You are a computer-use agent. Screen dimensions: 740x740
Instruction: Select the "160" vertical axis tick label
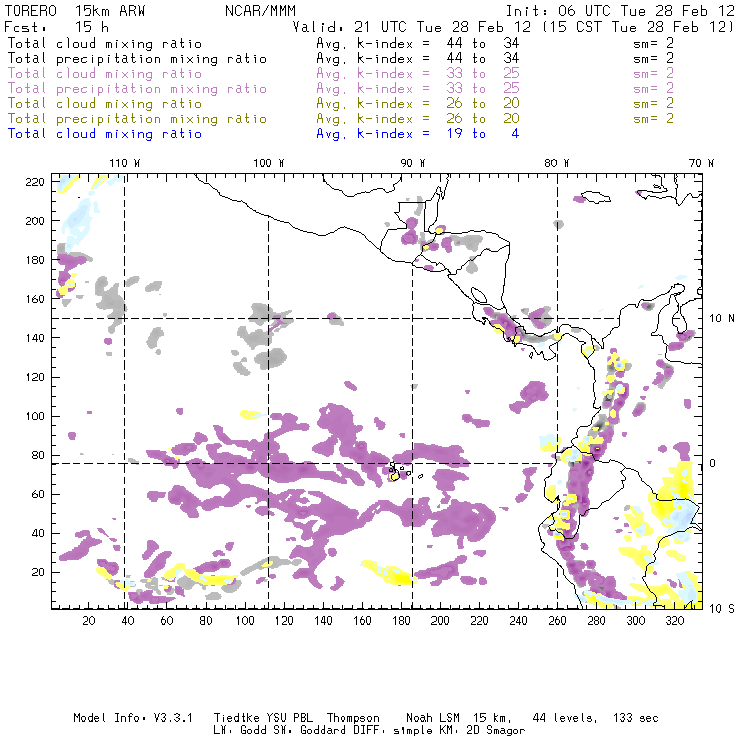35,299
